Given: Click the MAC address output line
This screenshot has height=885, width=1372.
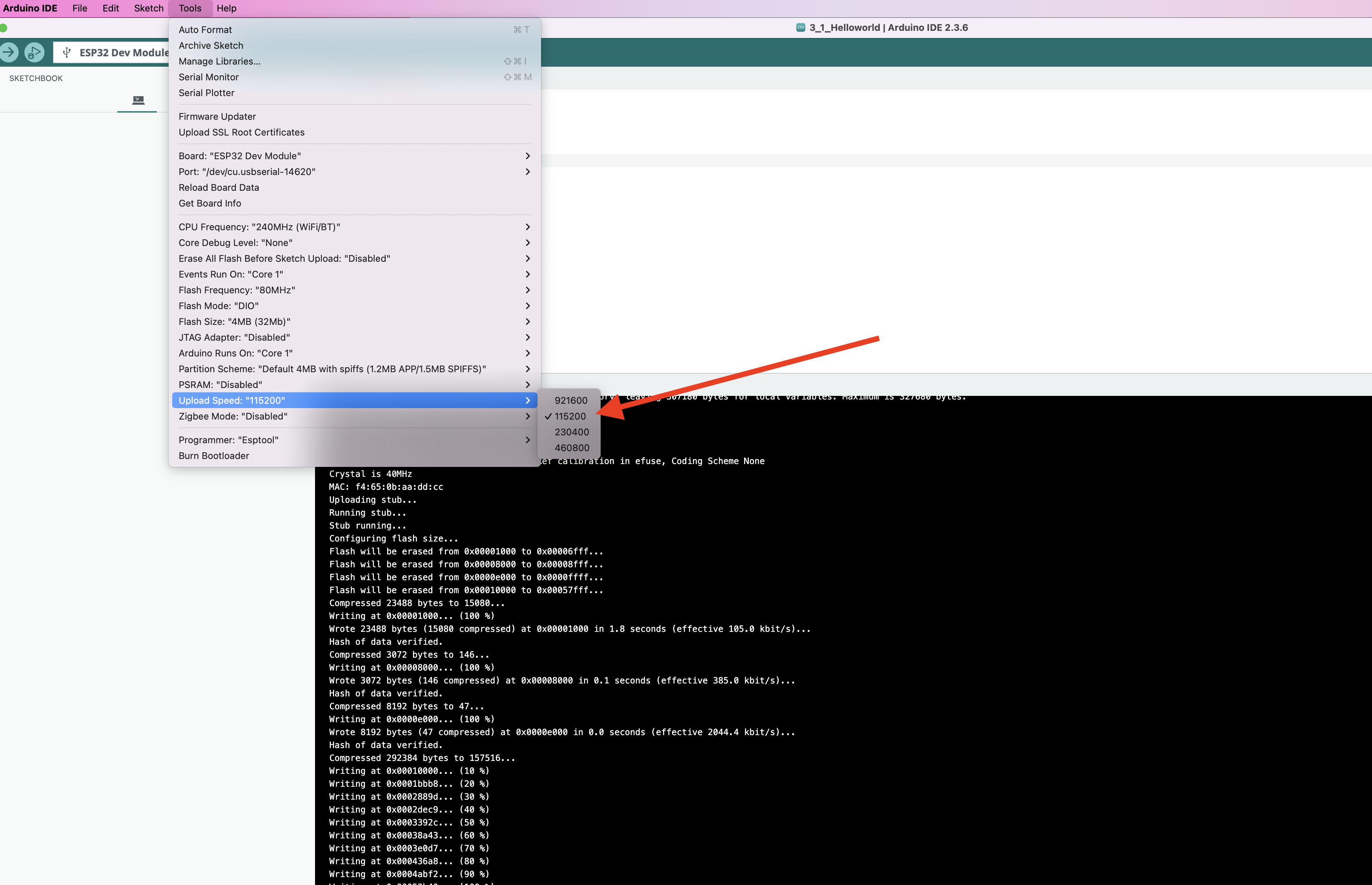Looking at the screenshot, I should coord(386,487).
